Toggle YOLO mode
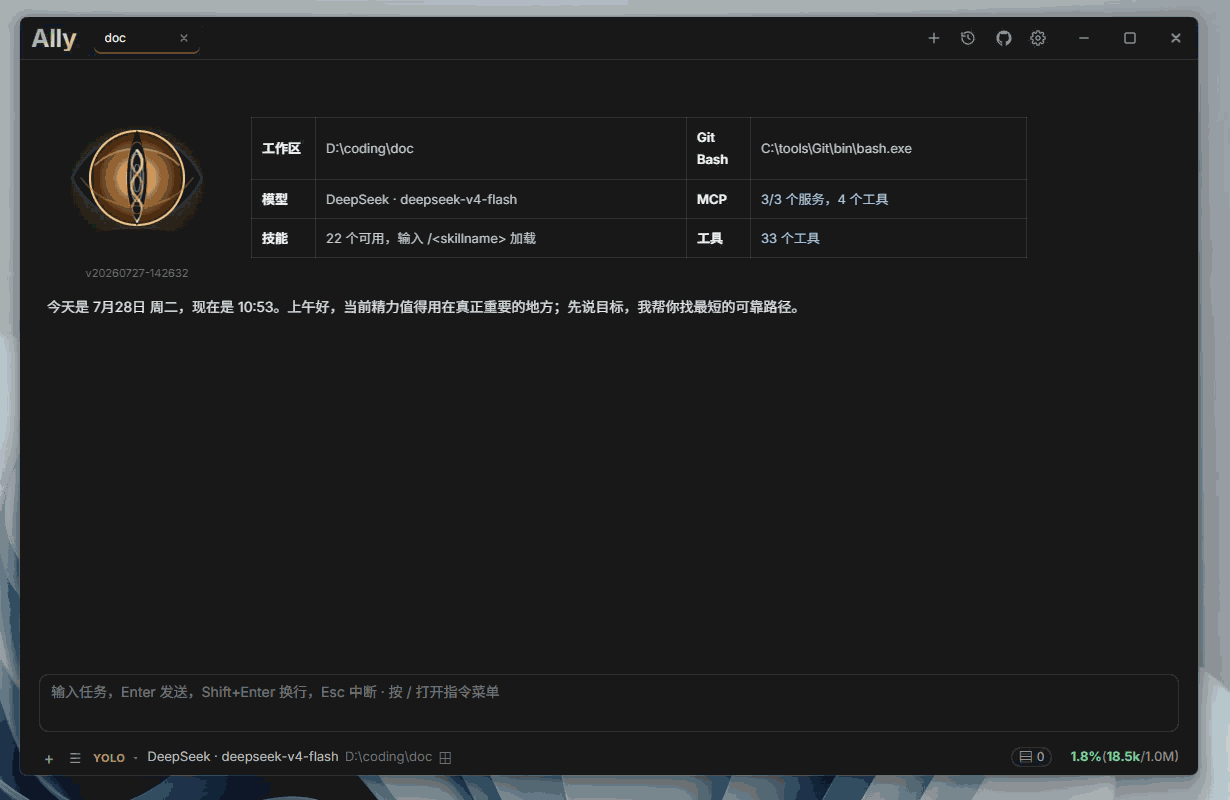The width and height of the screenshot is (1230, 800). coord(109,758)
